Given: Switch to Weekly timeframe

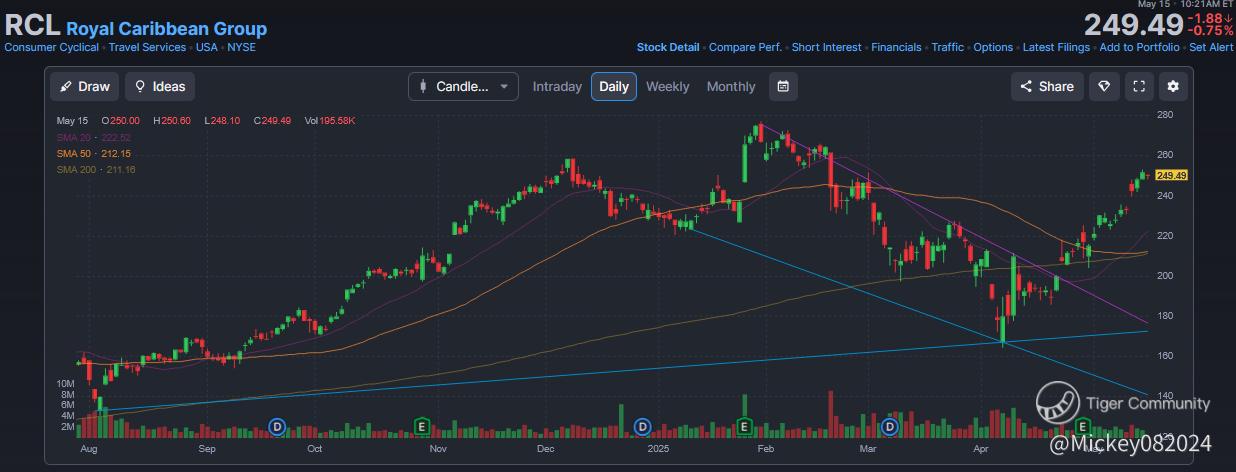Looking at the screenshot, I should [667, 86].
